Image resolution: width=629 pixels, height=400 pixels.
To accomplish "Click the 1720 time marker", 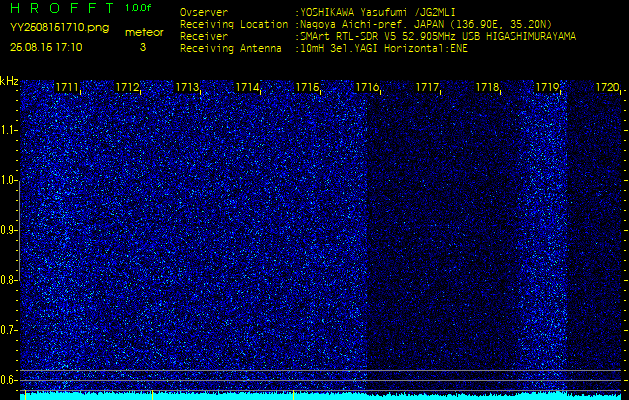I will point(607,87).
